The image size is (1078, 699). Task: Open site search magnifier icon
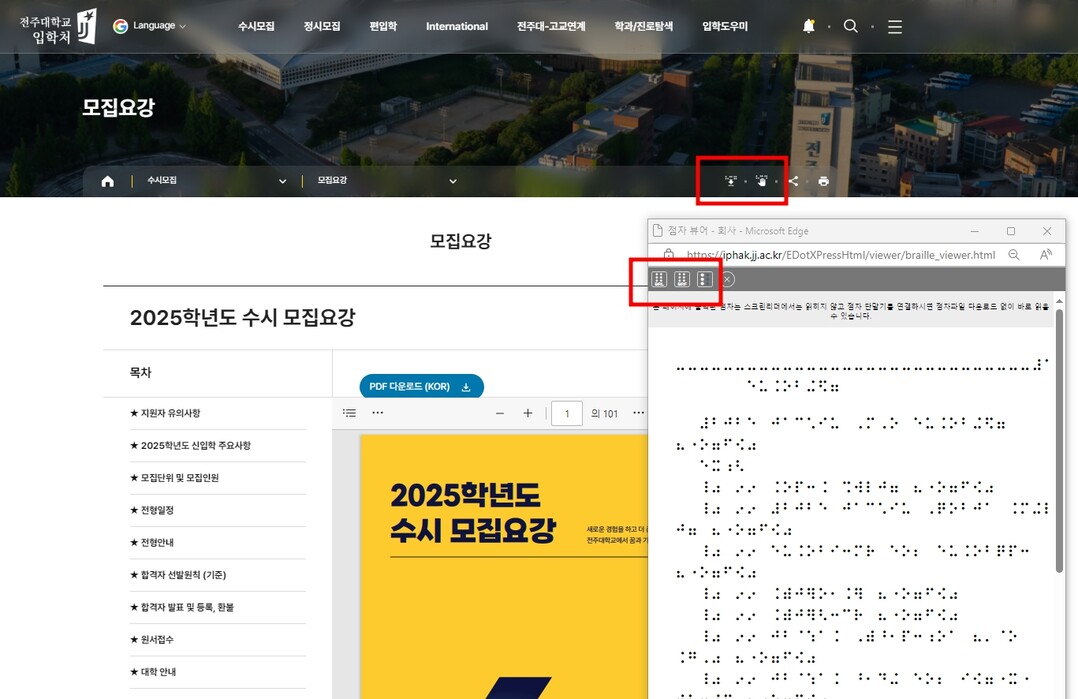pos(851,27)
